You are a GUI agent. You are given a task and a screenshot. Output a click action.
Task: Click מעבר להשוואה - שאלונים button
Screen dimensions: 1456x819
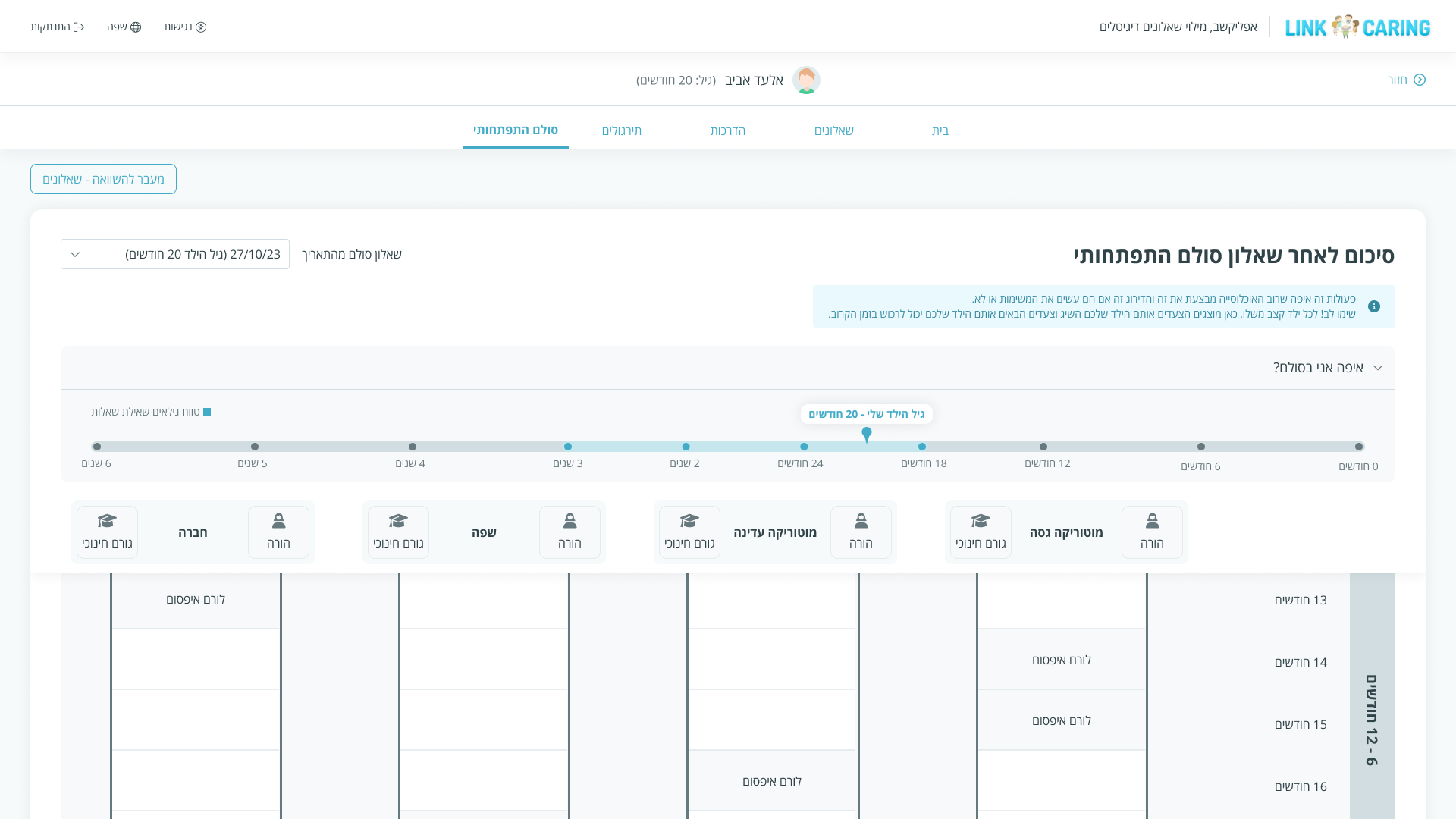click(103, 179)
